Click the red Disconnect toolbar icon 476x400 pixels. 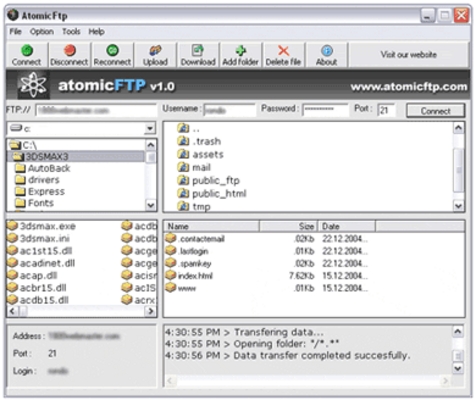point(69,50)
